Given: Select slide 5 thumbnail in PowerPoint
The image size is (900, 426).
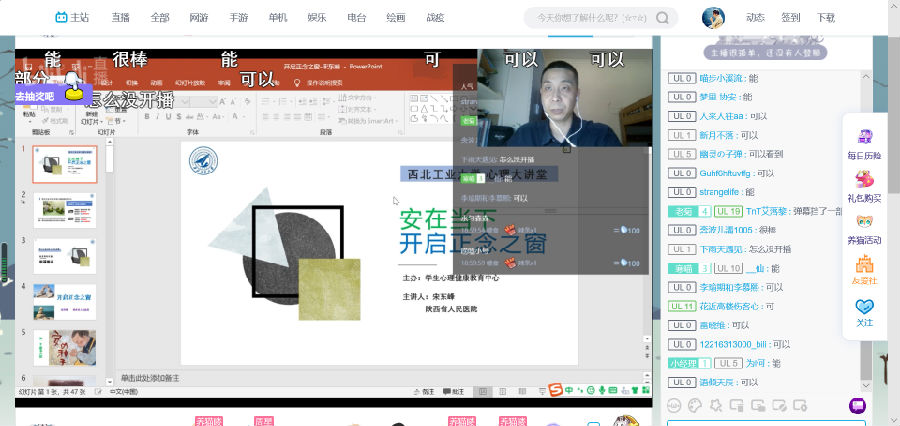Looking at the screenshot, I should point(65,348).
